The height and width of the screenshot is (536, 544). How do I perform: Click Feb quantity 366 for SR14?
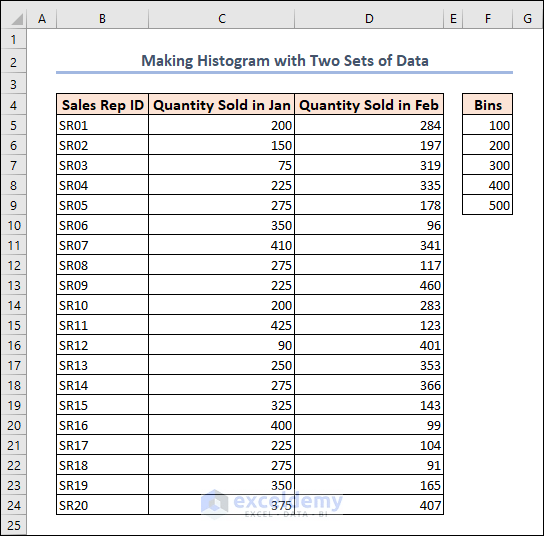point(369,385)
